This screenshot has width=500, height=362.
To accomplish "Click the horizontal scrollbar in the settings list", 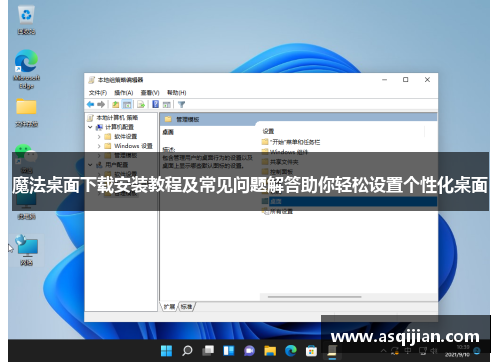I will 314,296.
